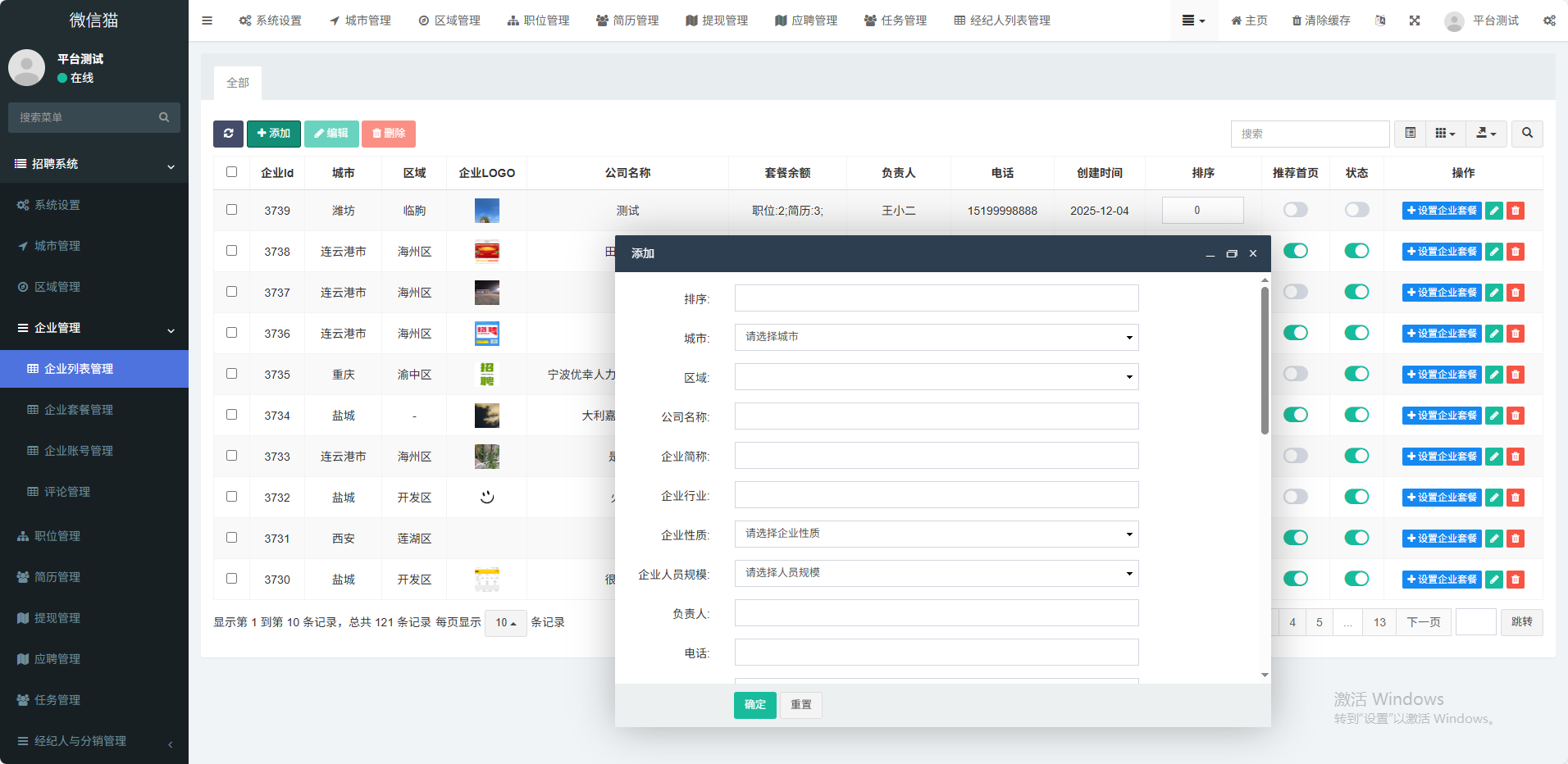The width and height of the screenshot is (1568, 764).
Task: Toggle the 状态 switch for enterprise 3730
Action: [1356, 579]
